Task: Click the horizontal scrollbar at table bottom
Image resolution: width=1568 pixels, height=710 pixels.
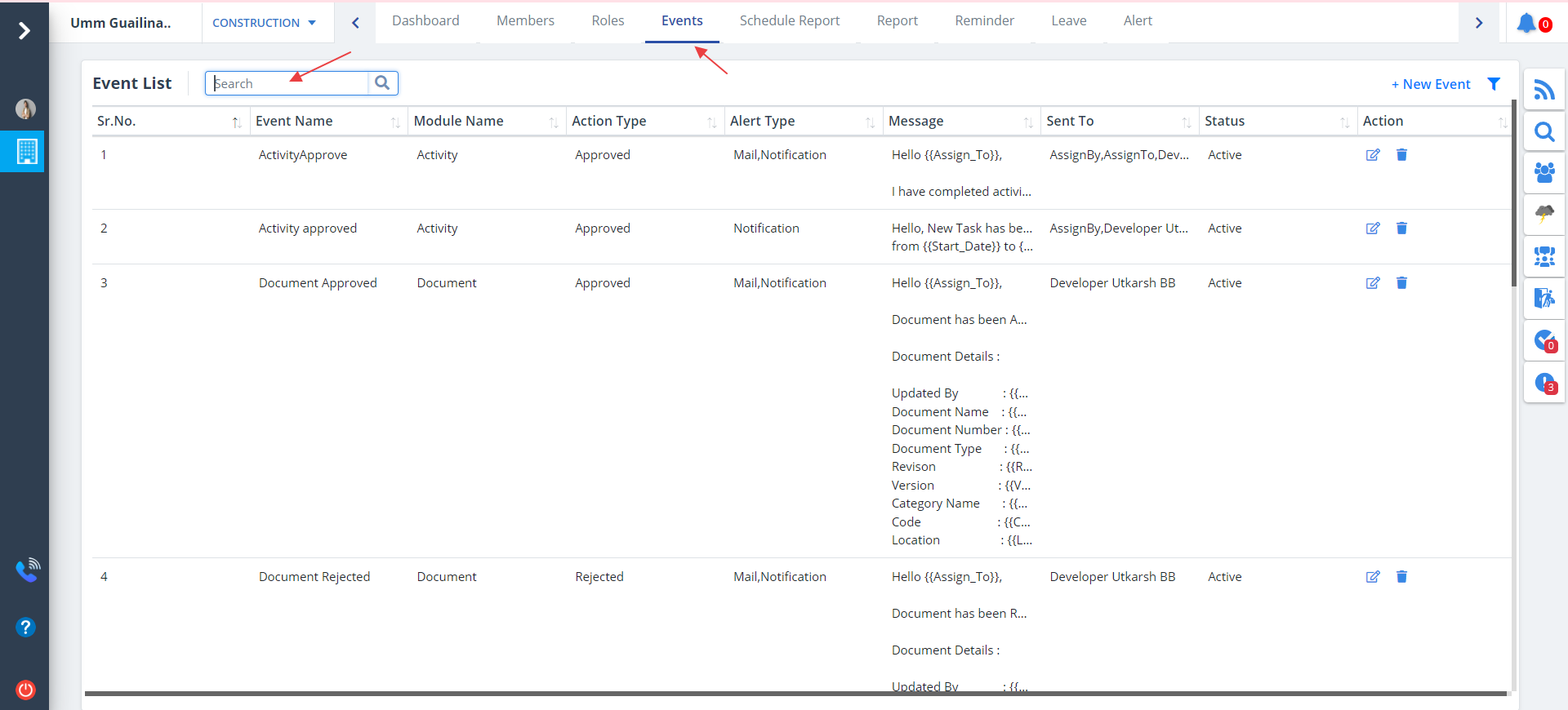Action: point(795,694)
